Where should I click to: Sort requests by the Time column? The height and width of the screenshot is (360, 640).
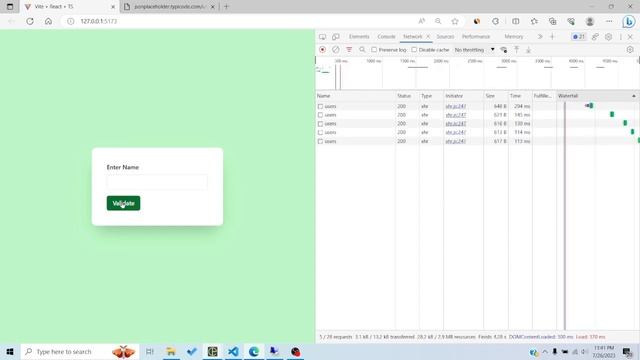coord(520,96)
